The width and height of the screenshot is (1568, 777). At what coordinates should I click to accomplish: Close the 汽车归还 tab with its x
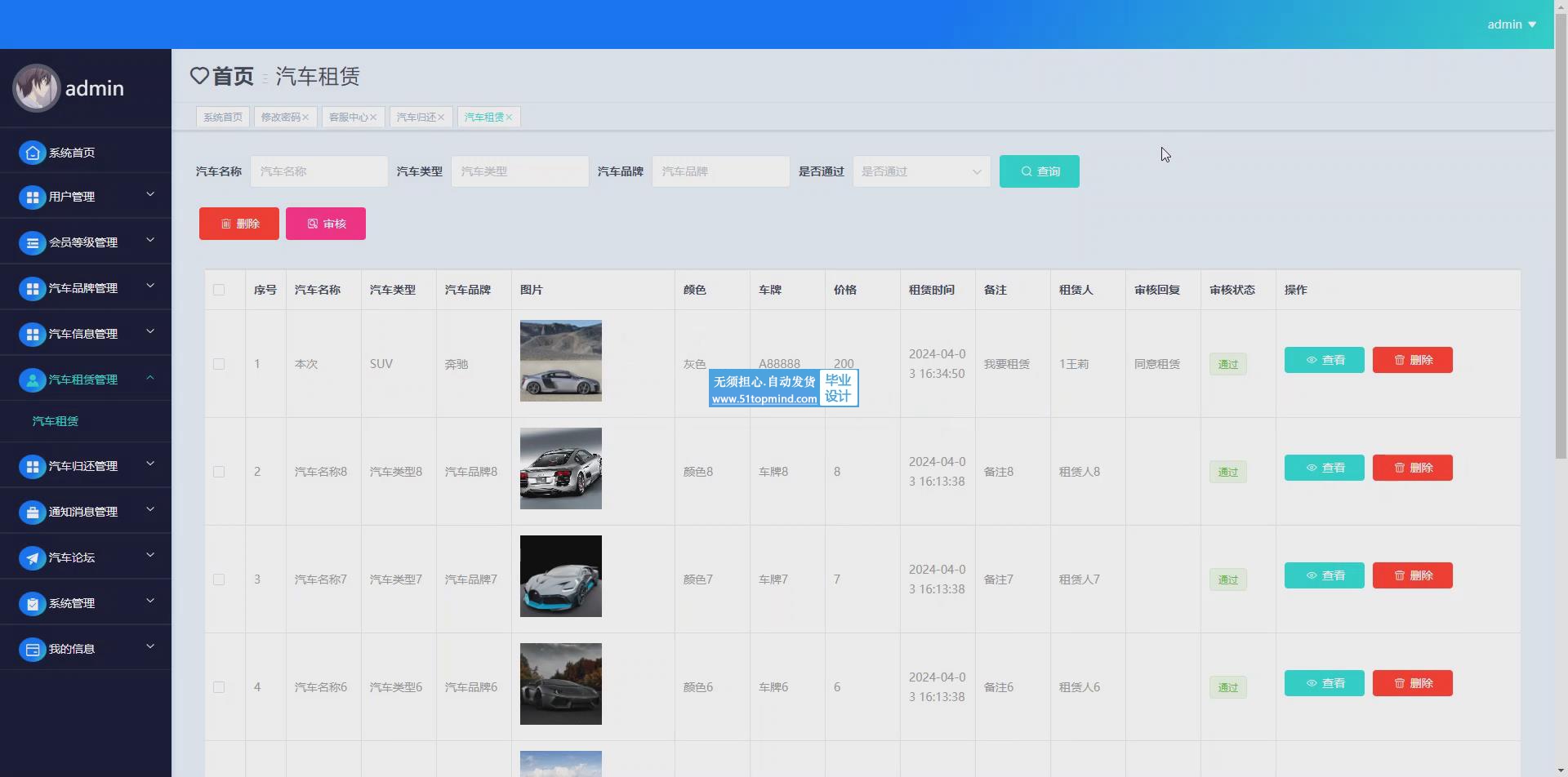tap(441, 118)
